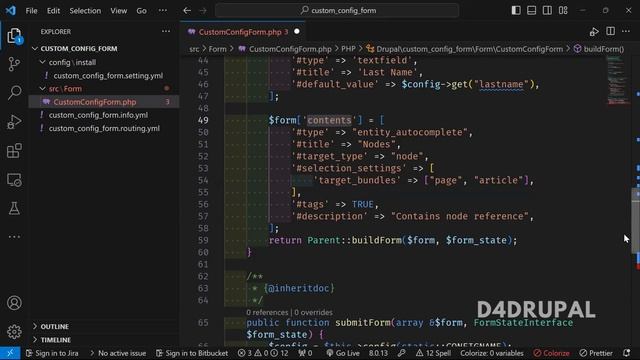The height and width of the screenshot is (360, 640).
Task: Open the Source Control view
Action: tap(14, 64)
